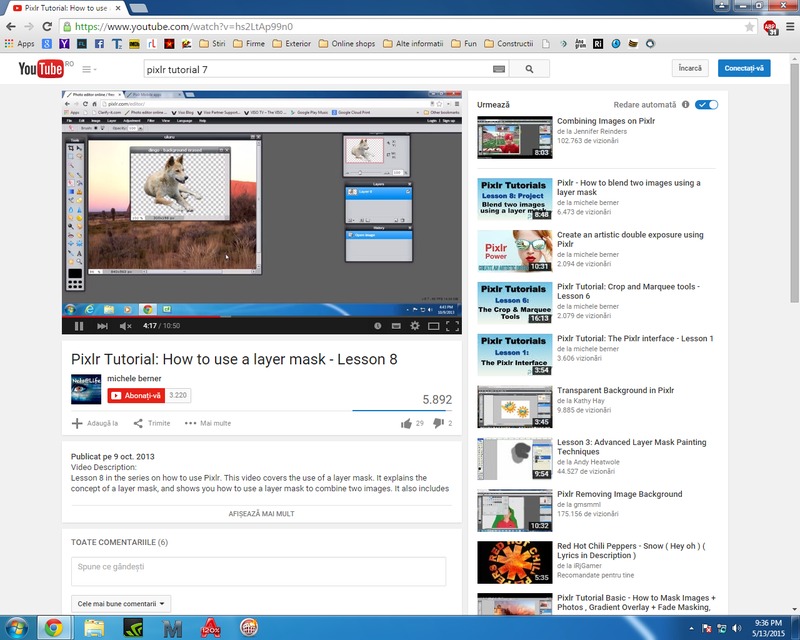
Task: Toggle captions button in player
Action: pos(396,326)
